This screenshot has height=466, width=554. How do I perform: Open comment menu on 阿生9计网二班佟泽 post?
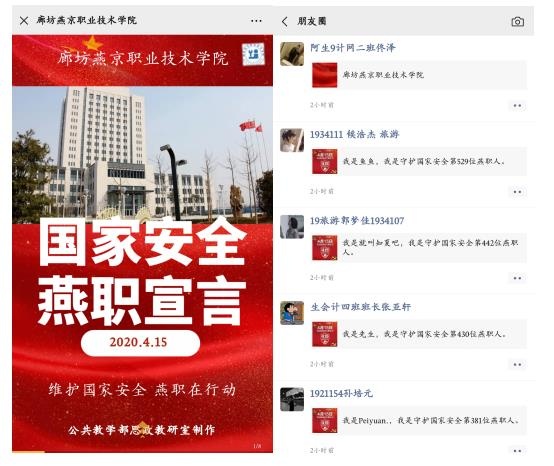click(517, 106)
